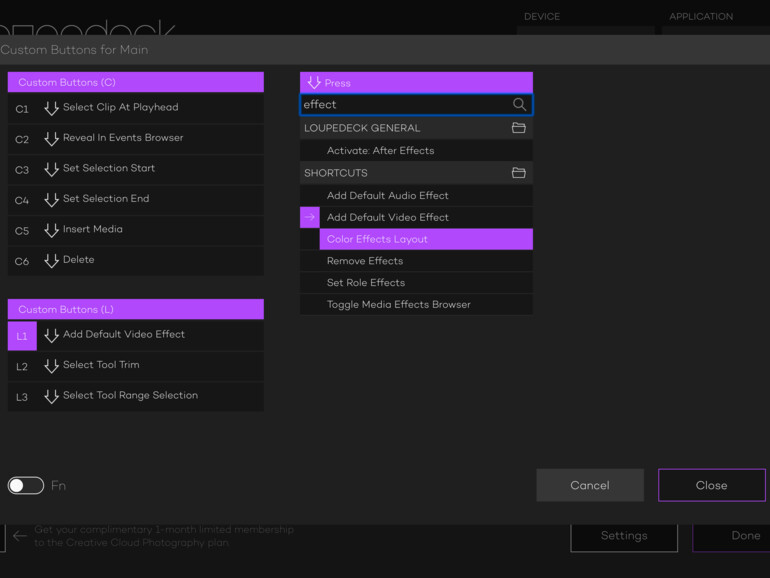Toggle the Fn switch

[x=26, y=485]
